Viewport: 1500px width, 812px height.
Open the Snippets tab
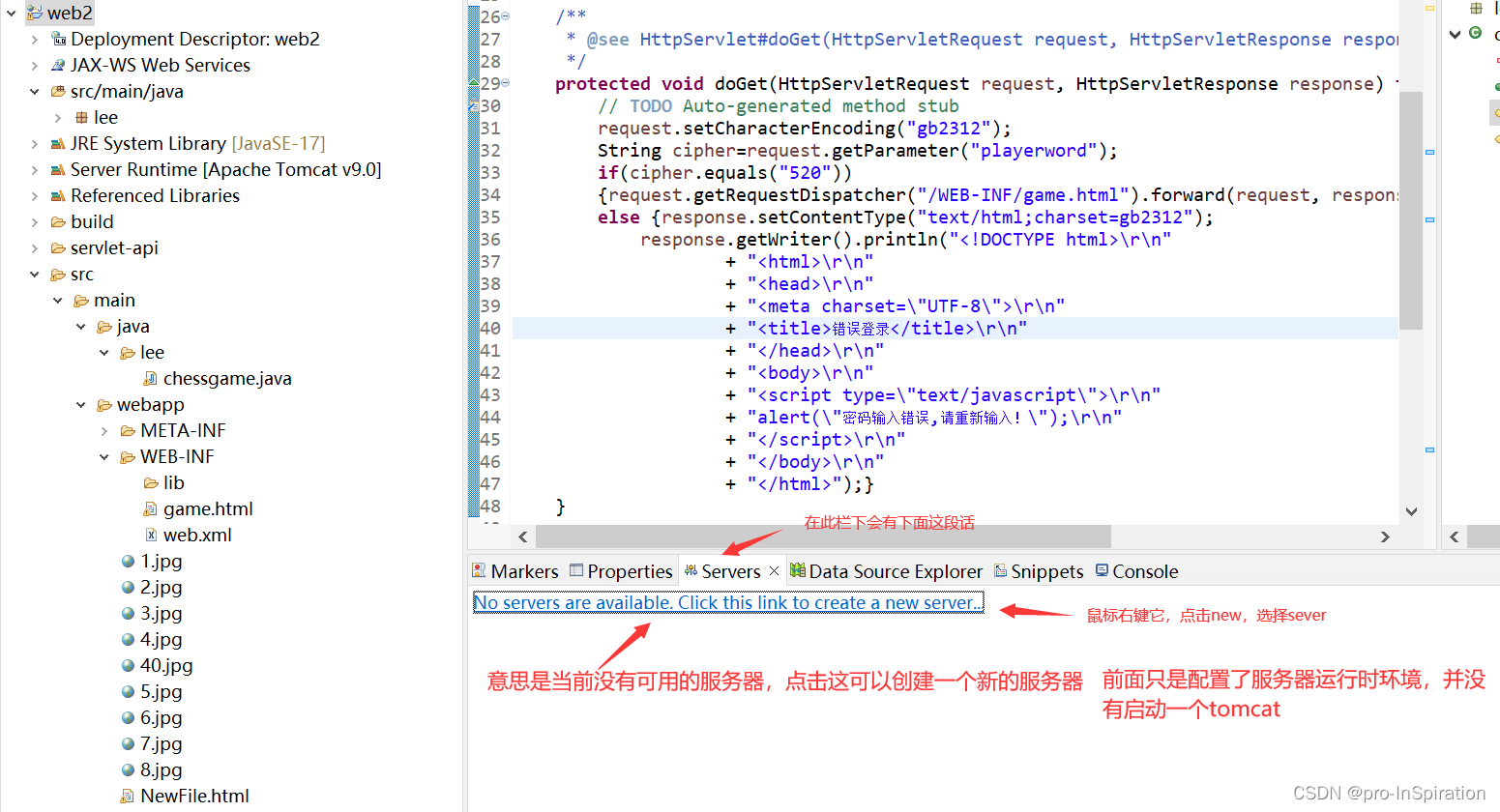click(x=1039, y=571)
